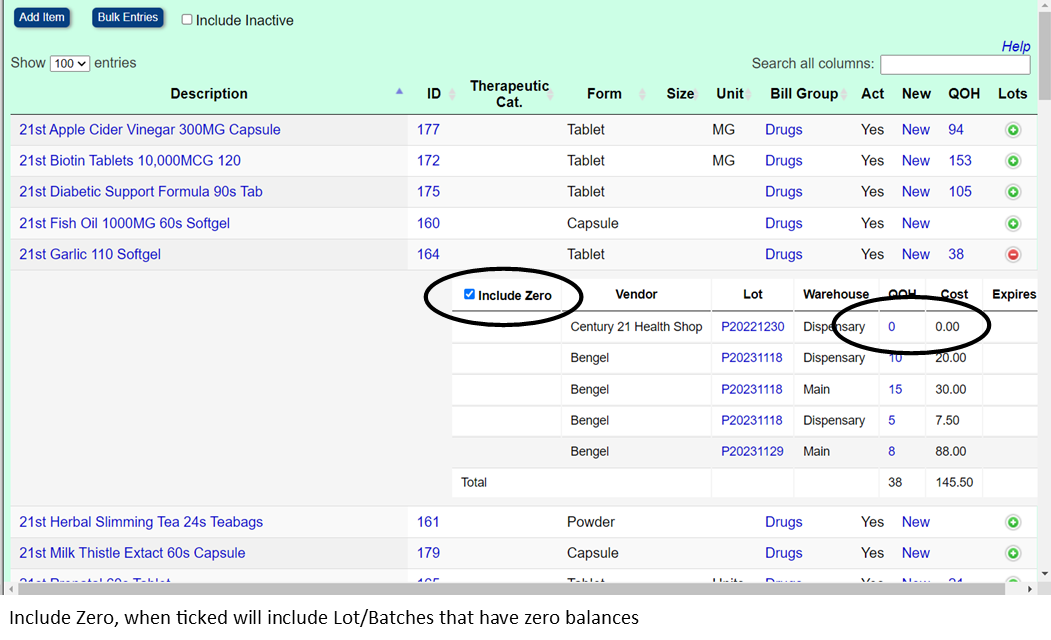Screen dimensions: 1051x640
Task: Click New for 21st Fish Oil Softgel
Action: click(915, 224)
